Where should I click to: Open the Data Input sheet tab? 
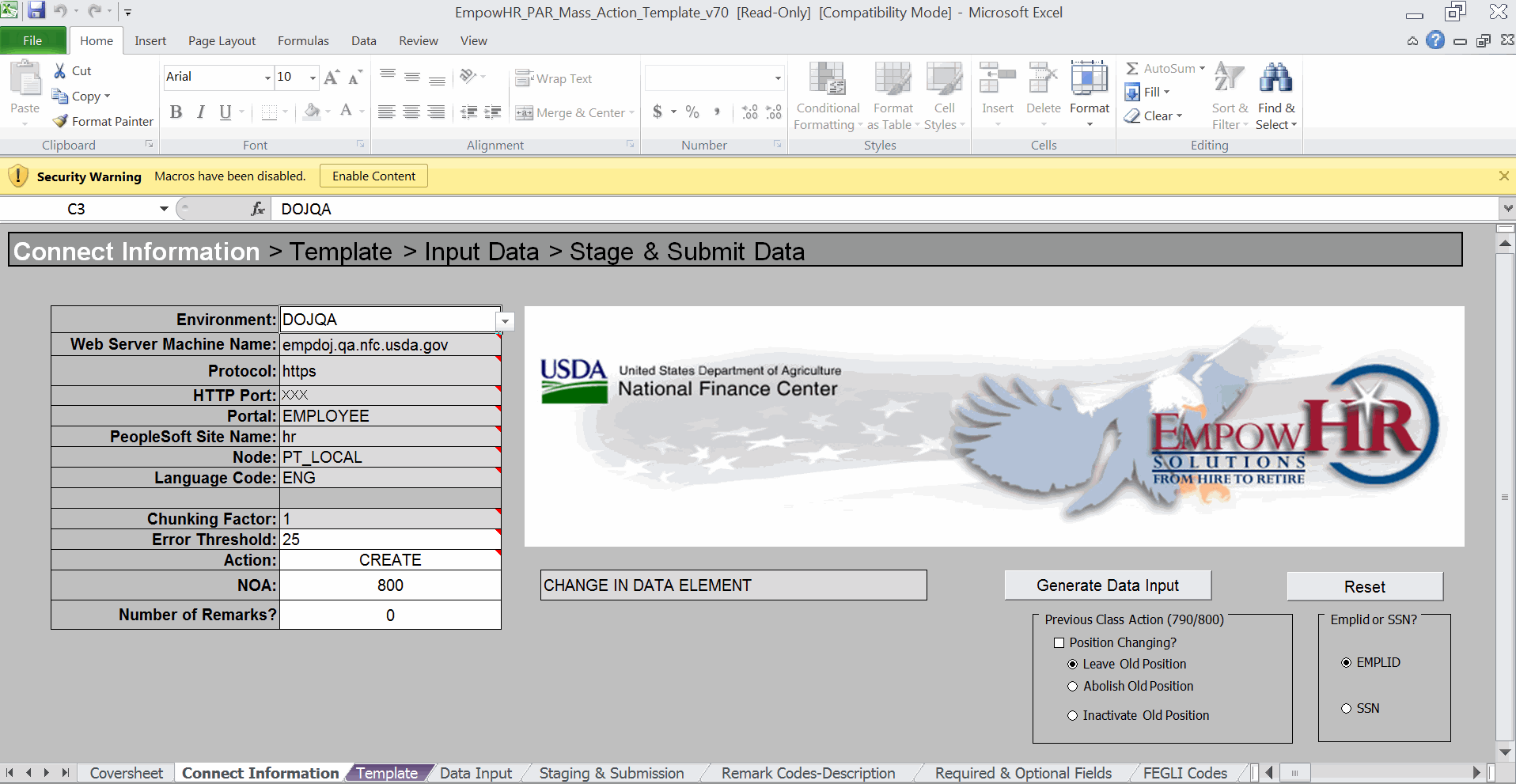point(476,773)
